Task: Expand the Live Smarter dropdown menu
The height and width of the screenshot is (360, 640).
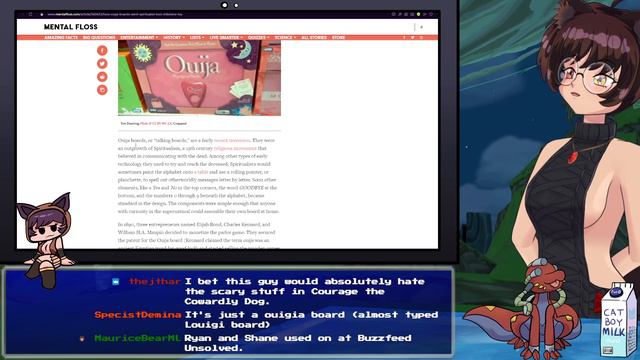Action: (226, 38)
